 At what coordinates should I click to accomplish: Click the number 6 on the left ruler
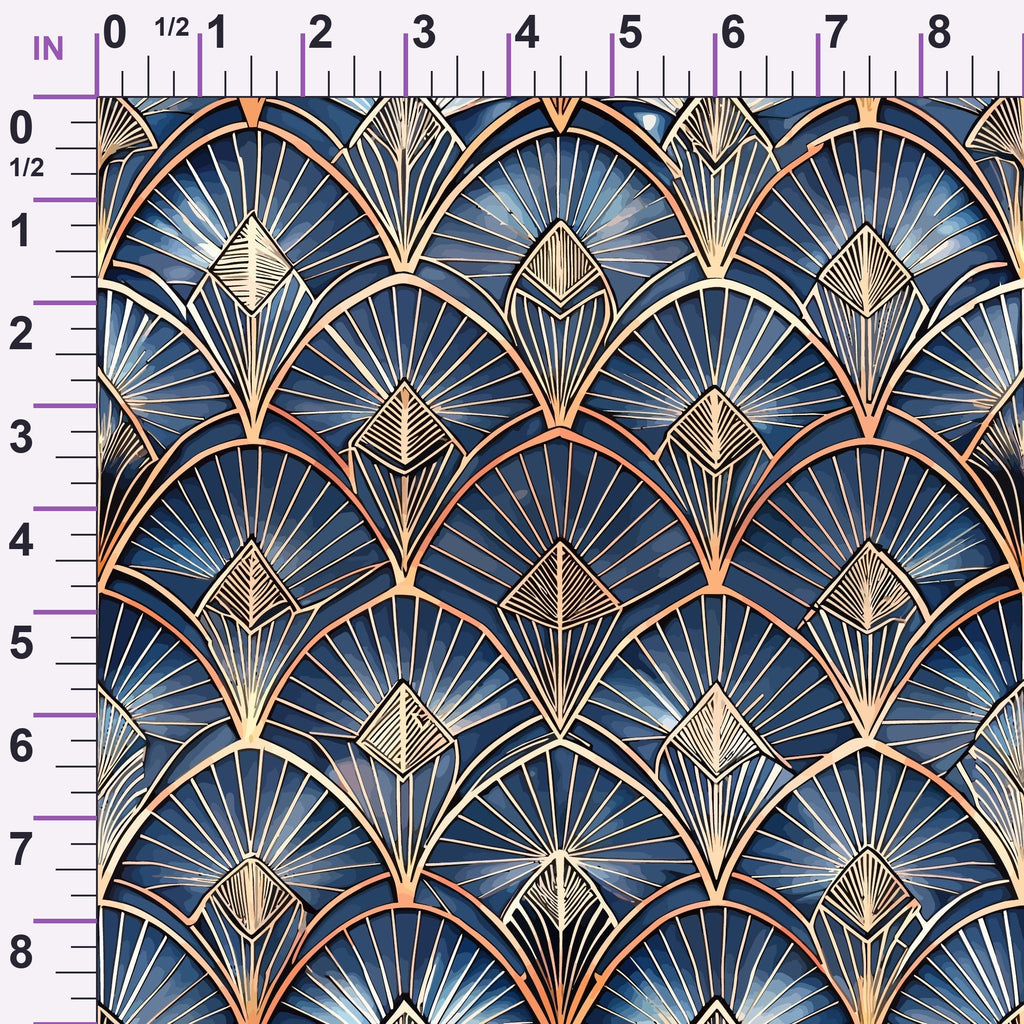point(21,746)
